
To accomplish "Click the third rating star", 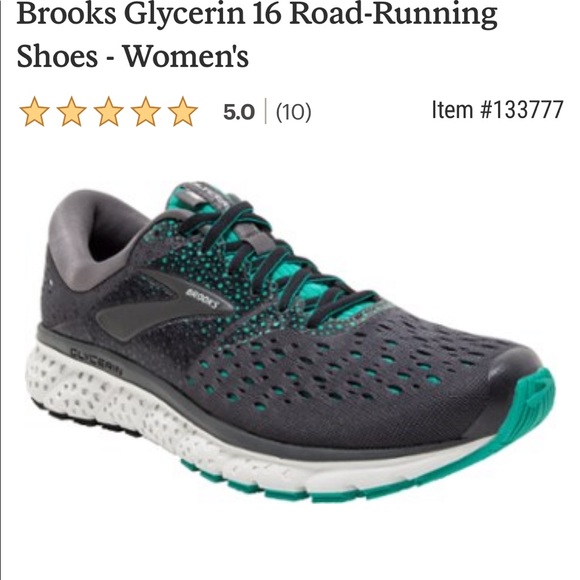I will 108,112.
